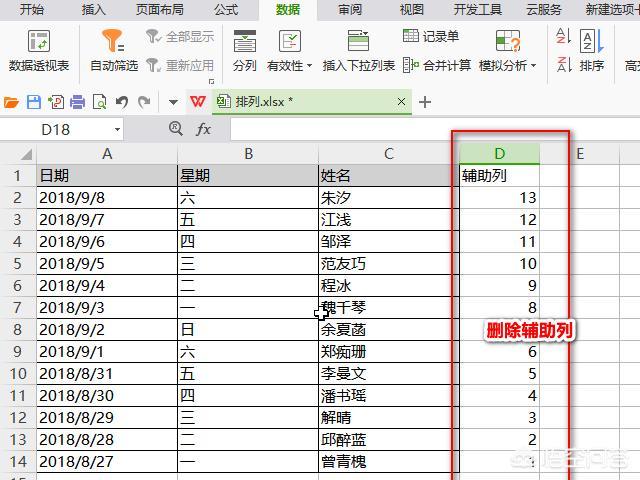Sort descending with the Z-A icon
This screenshot has width=640, height=480.
tap(563, 64)
